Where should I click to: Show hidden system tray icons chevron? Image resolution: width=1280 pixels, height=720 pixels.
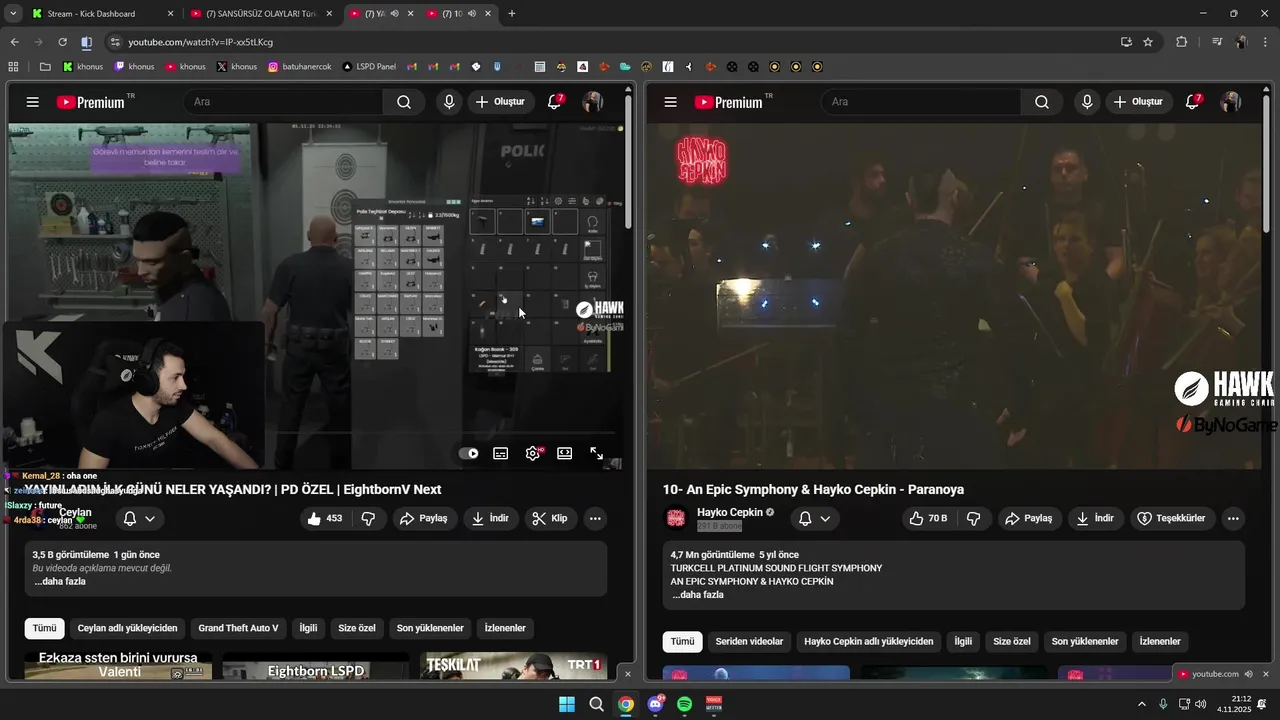1142,704
